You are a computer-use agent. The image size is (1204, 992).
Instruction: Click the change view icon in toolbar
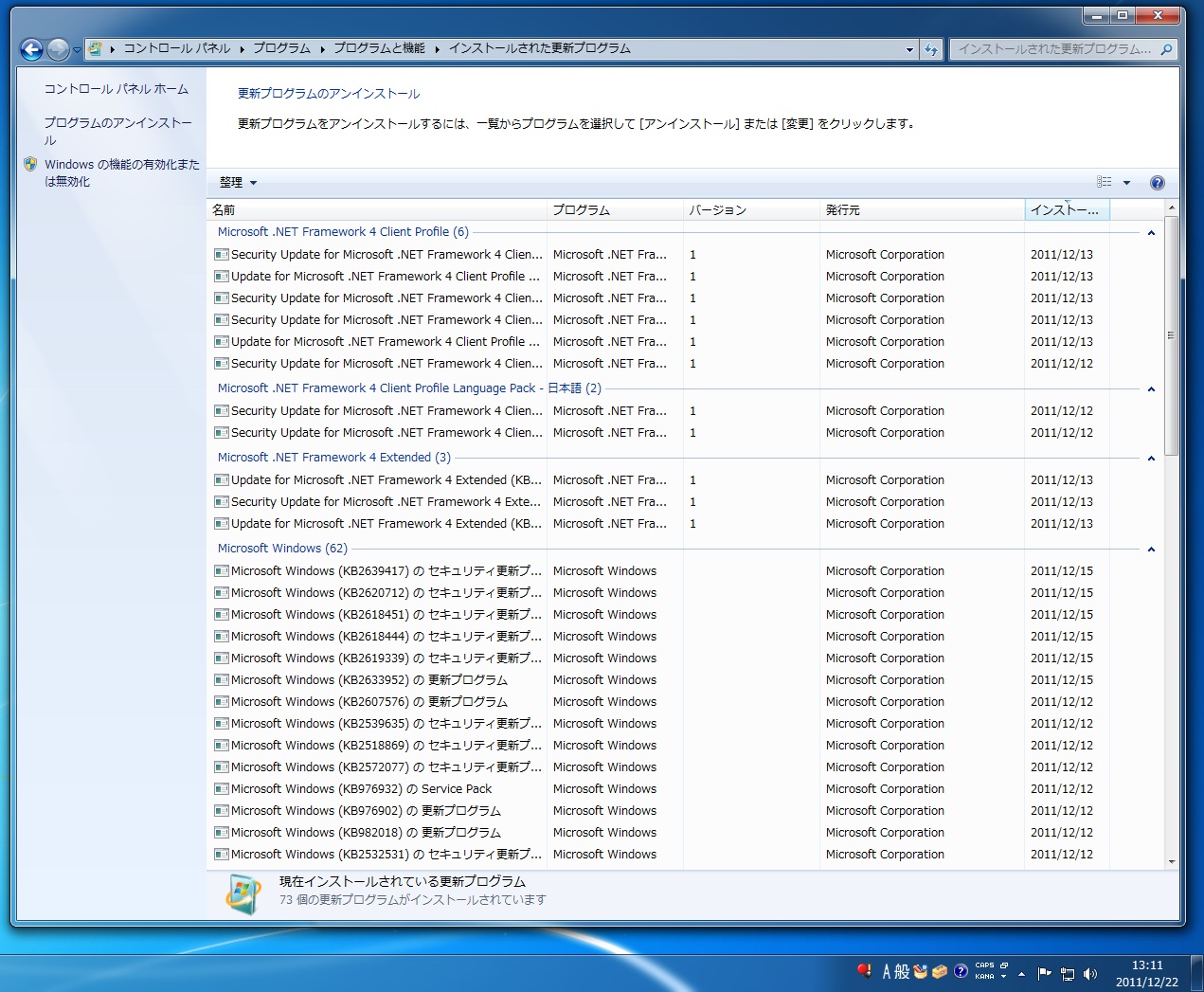pyautogui.click(x=1105, y=183)
